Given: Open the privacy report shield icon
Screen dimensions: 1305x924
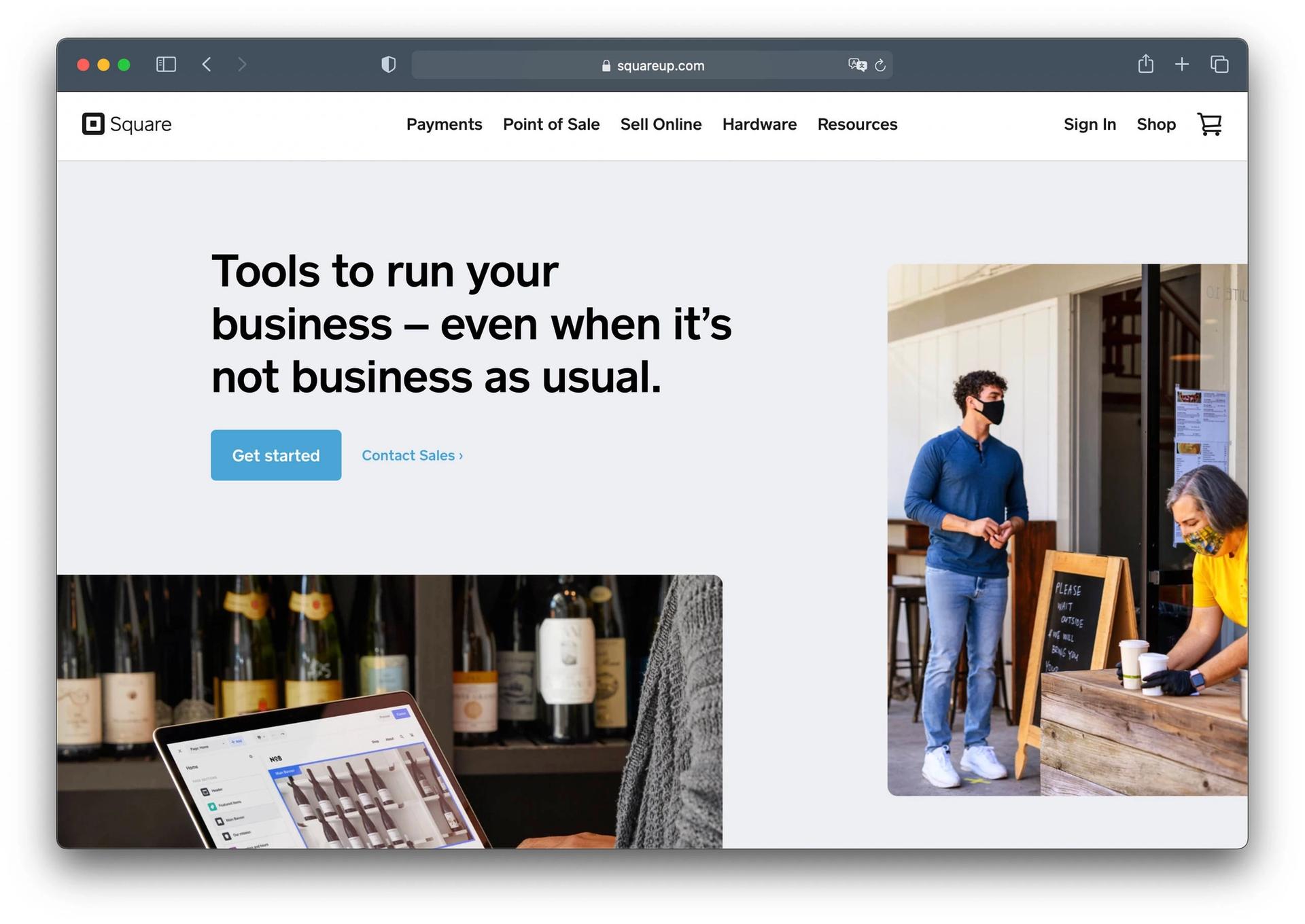Looking at the screenshot, I should tap(388, 65).
